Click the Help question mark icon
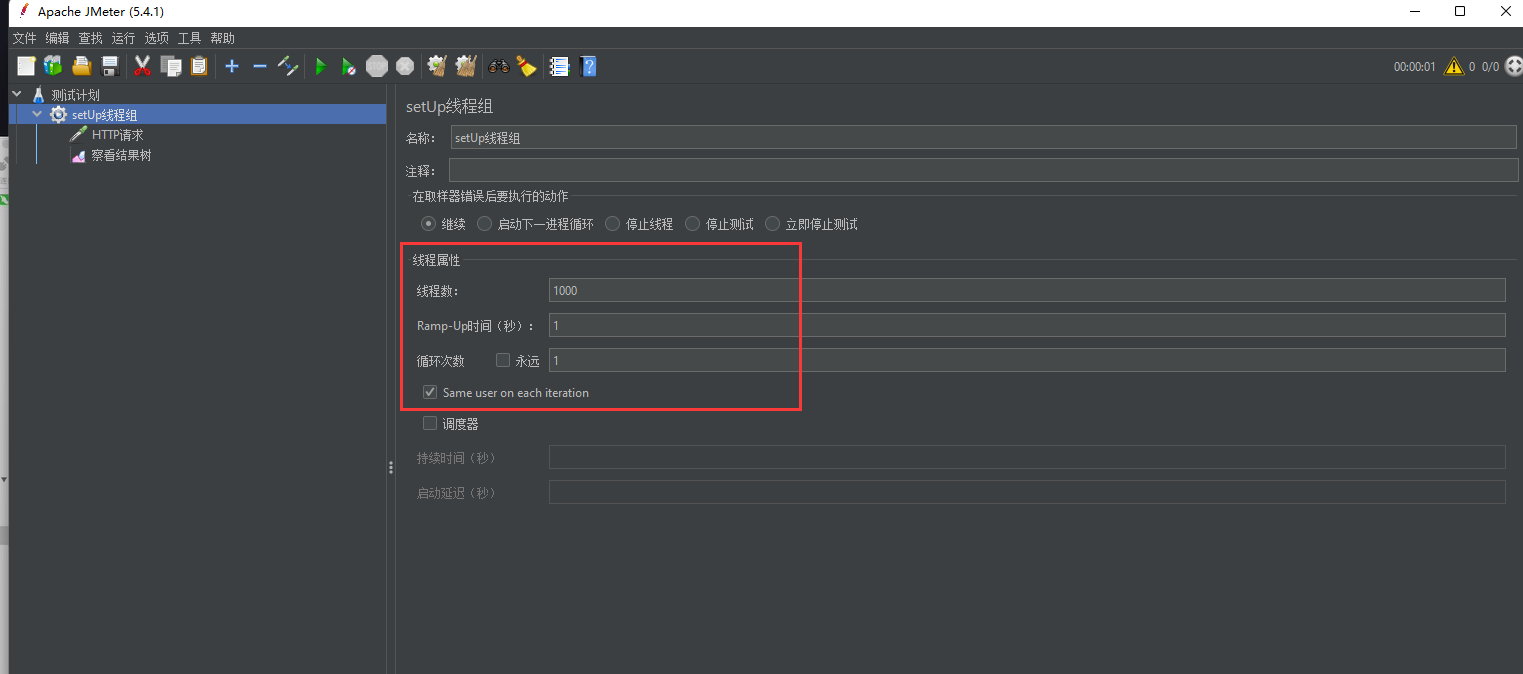The image size is (1523, 674). coord(589,66)
